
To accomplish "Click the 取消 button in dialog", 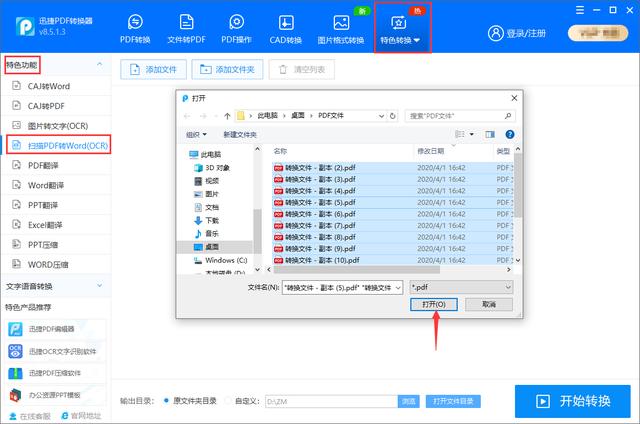I will 489,304.
